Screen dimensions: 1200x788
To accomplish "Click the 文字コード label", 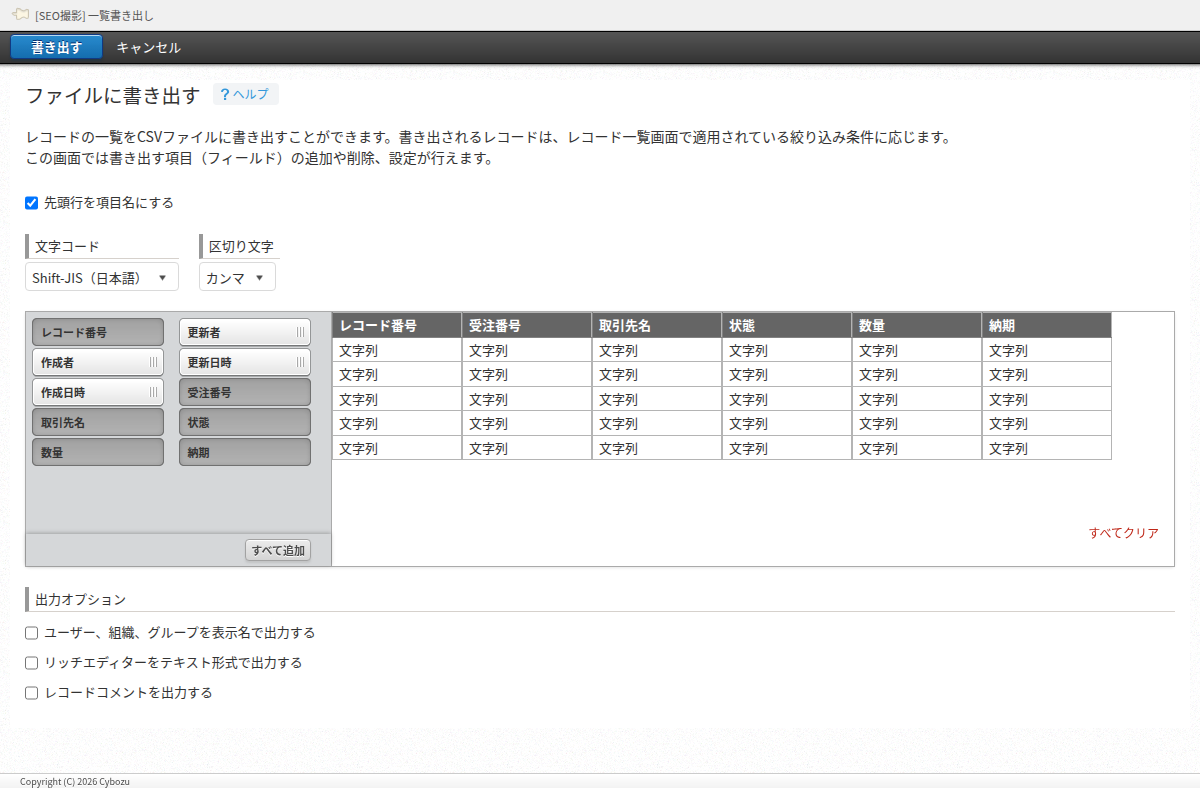I will tap(67, 247).
